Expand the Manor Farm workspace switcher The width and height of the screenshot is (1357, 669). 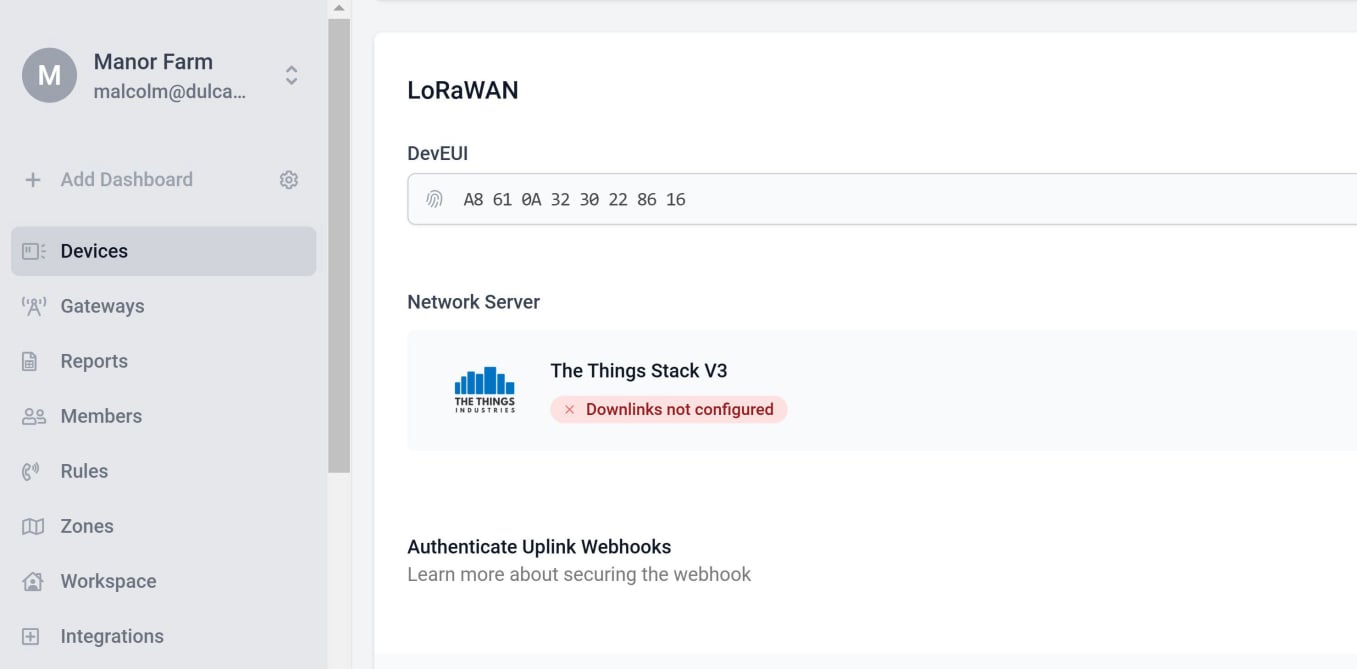[291, 75]
